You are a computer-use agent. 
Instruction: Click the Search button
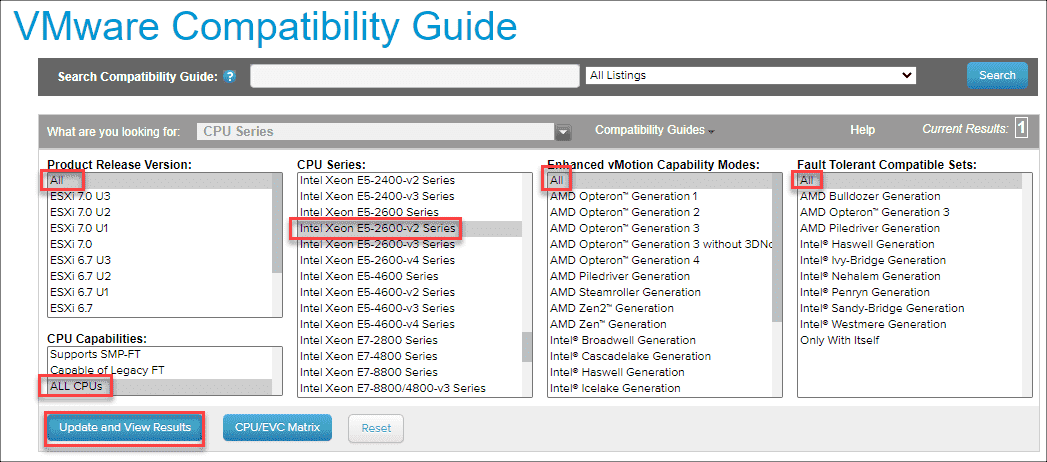997,75
